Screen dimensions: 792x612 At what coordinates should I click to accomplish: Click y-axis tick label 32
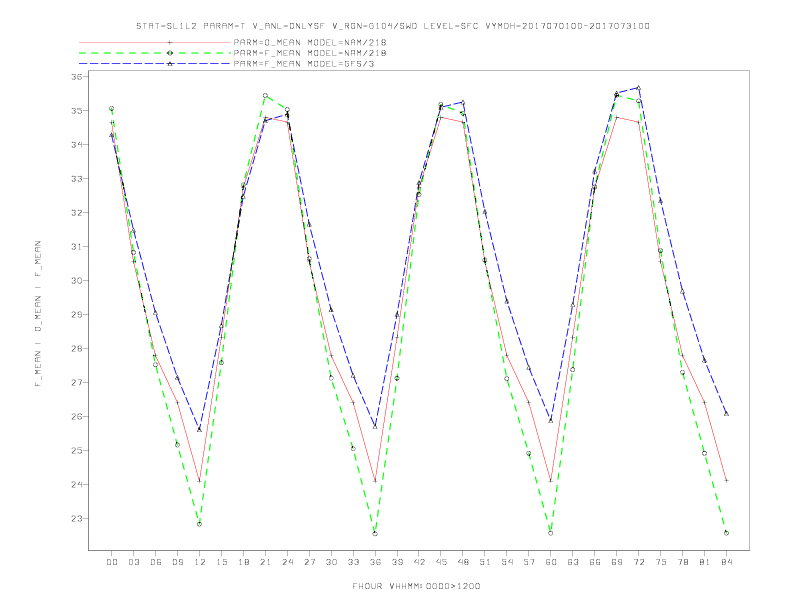[77, 213]
